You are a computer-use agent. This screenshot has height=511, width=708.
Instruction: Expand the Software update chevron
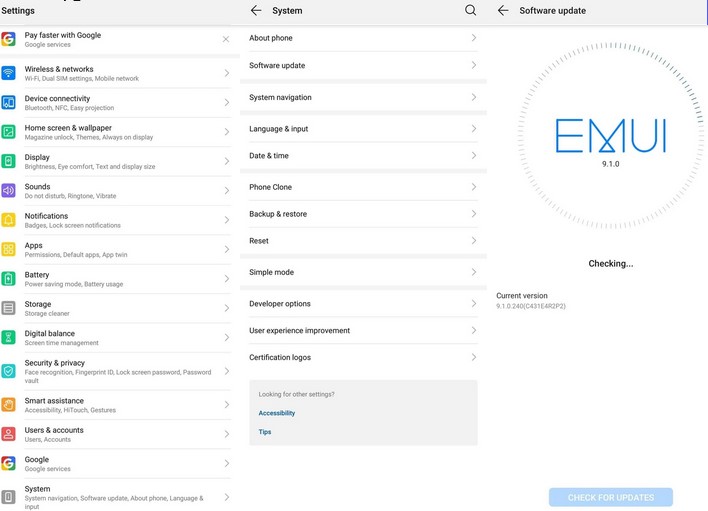(474, 65)
